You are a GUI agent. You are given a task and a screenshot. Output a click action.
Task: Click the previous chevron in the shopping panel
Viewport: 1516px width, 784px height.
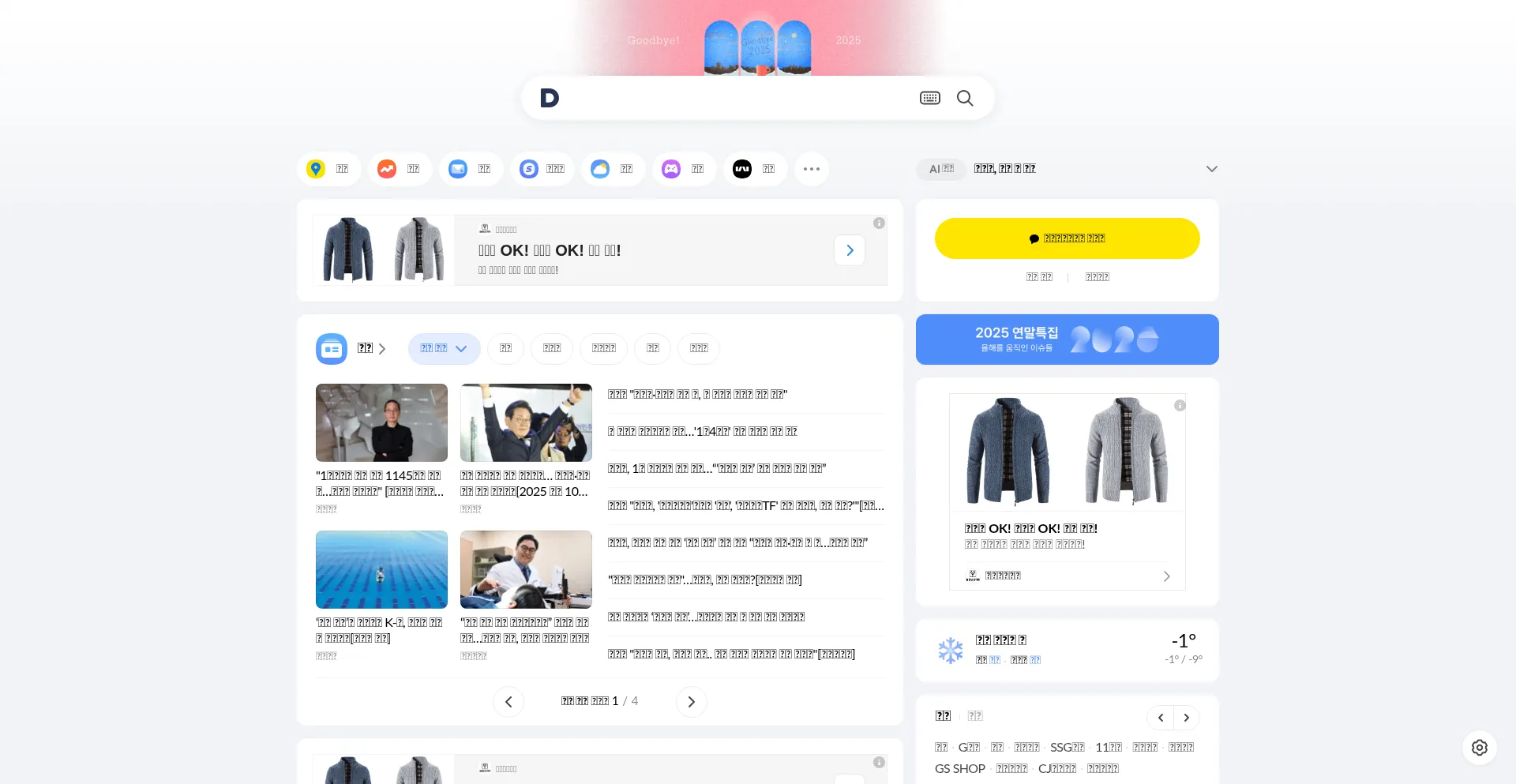click(1160, 717)
